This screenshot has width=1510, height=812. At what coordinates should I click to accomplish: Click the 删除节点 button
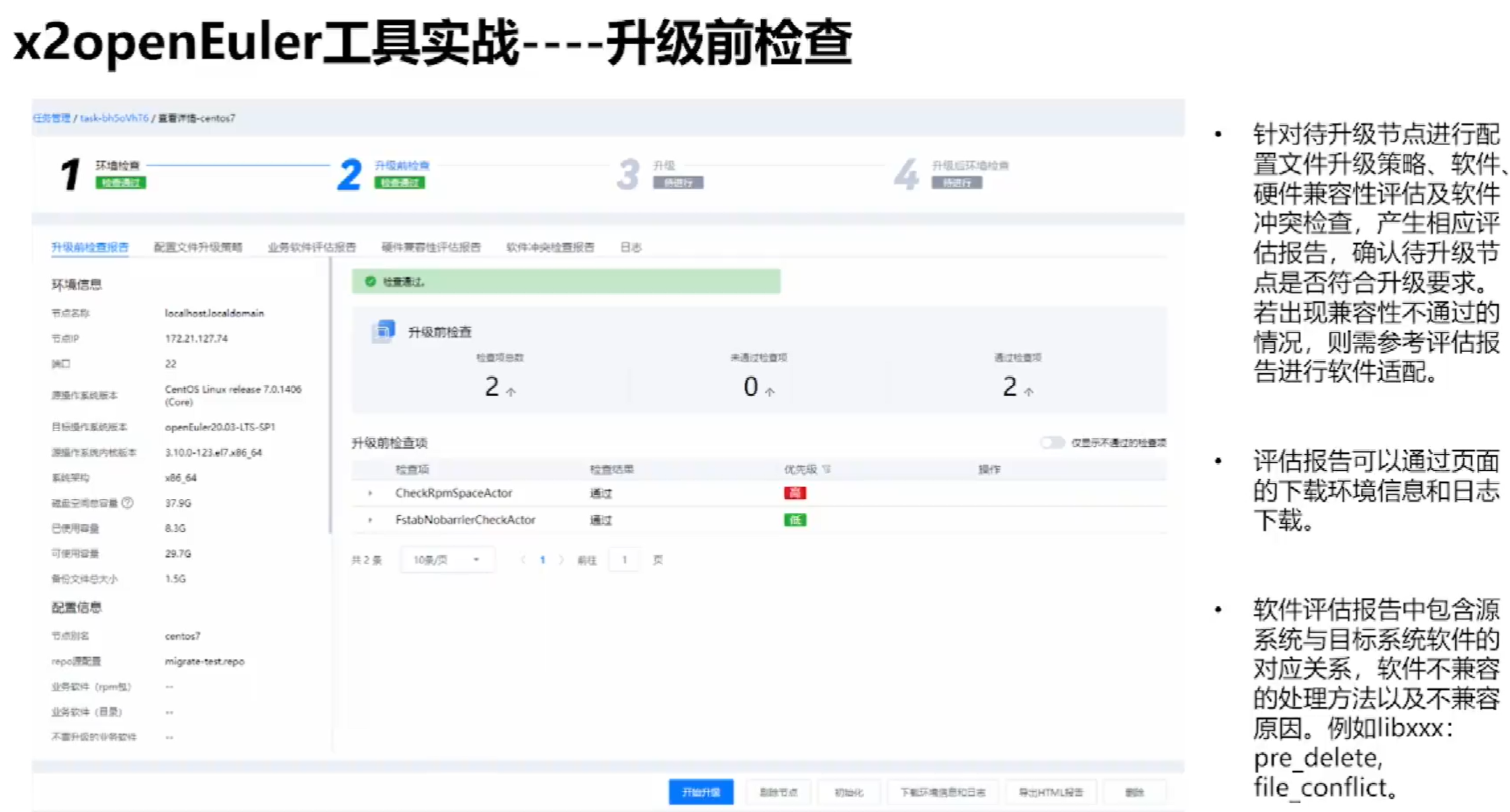(x=778, y=793)
